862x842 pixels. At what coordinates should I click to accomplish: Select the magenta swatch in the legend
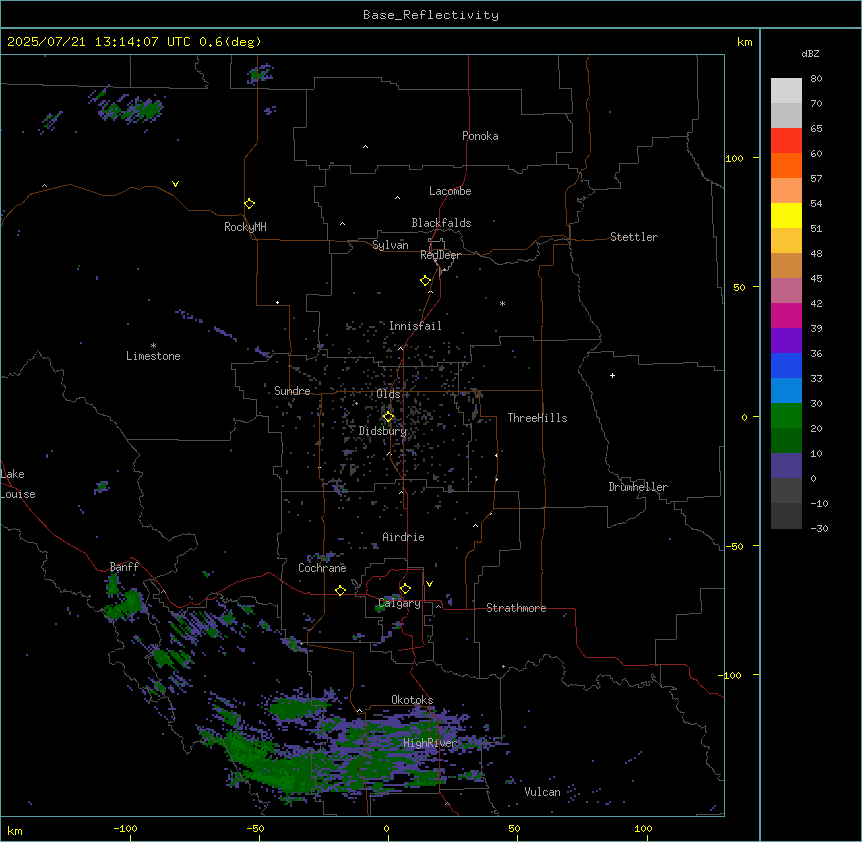tap(786, 315)
